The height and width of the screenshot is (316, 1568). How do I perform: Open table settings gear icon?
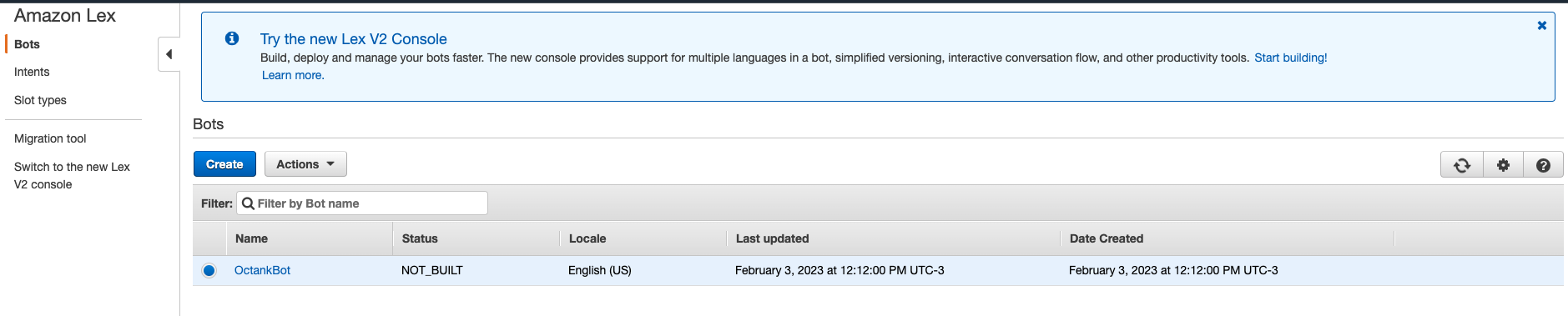pos(1503,165)
